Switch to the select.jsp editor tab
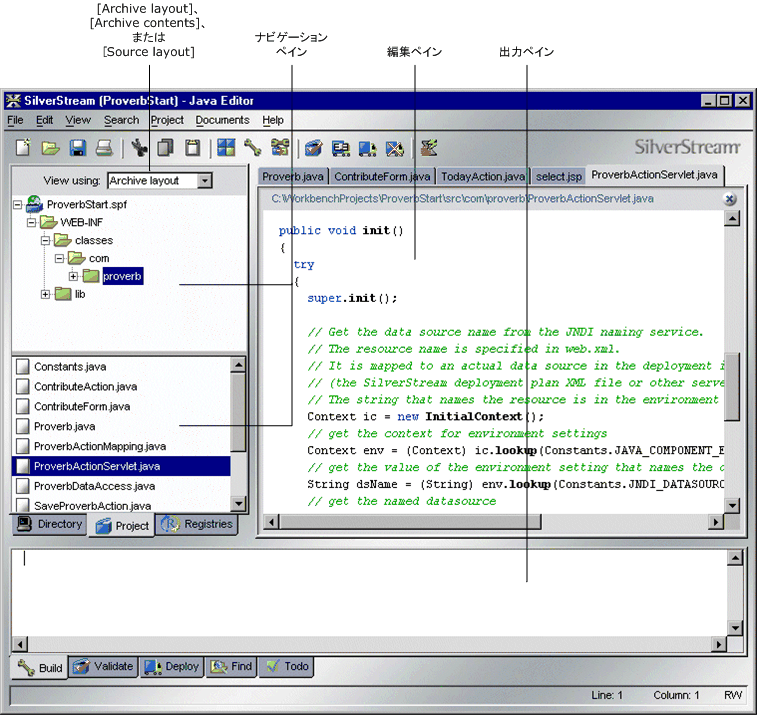This screenshot has width=757, height=715. 559,177
